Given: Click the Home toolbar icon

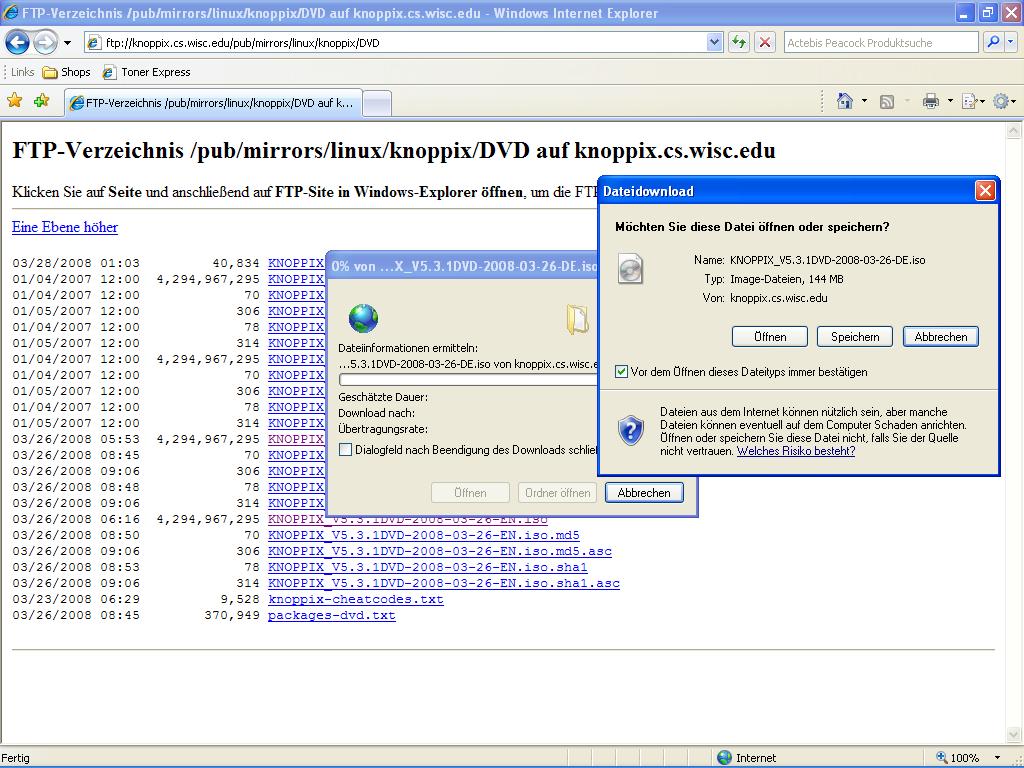Looking at the screenshot, I should coord(845,101).
